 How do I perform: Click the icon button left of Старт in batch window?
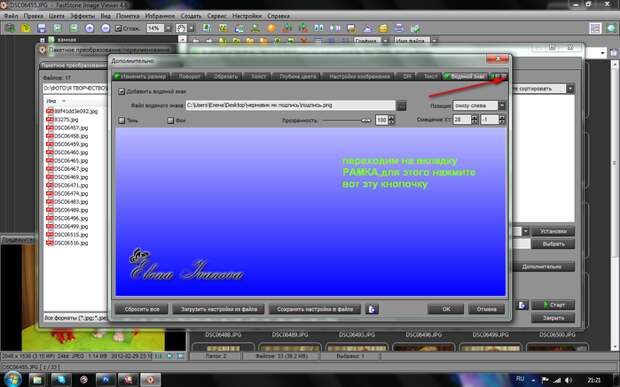coord(522,305)
